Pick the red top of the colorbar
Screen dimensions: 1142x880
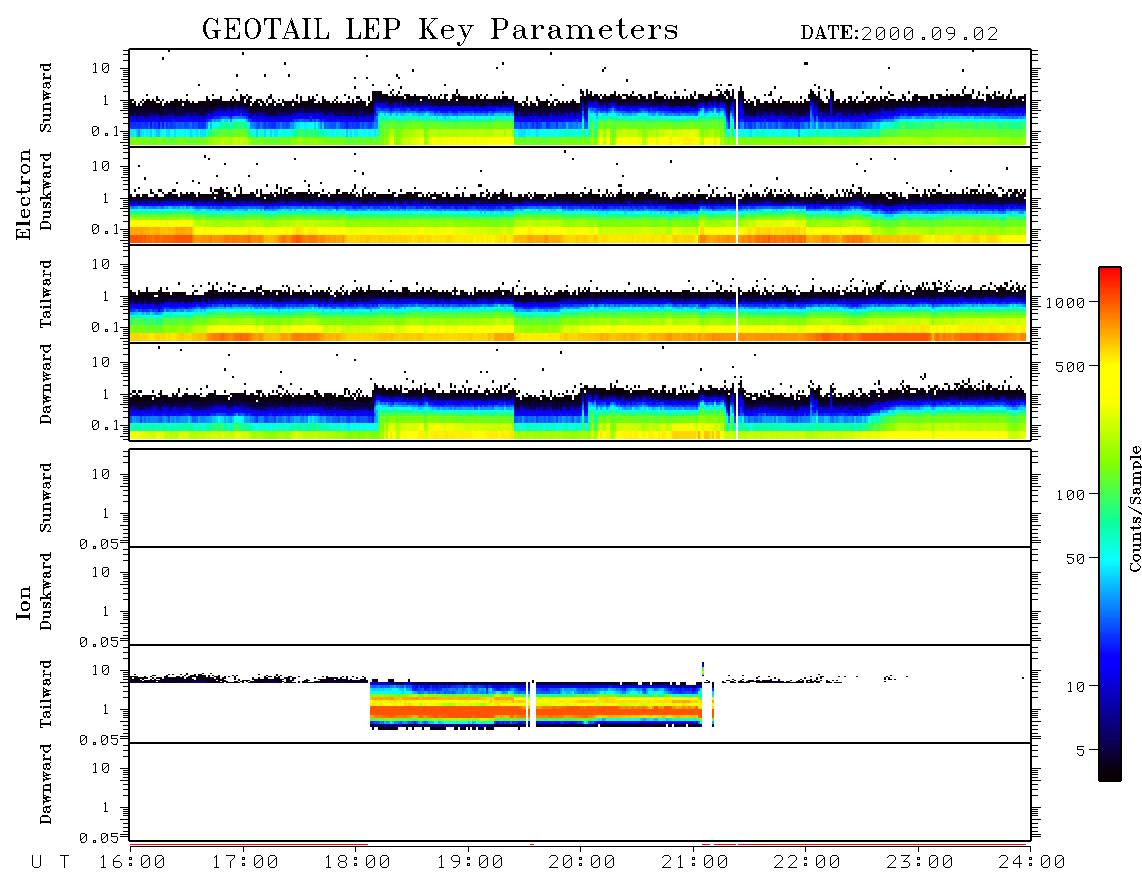tap(1110, 275)
